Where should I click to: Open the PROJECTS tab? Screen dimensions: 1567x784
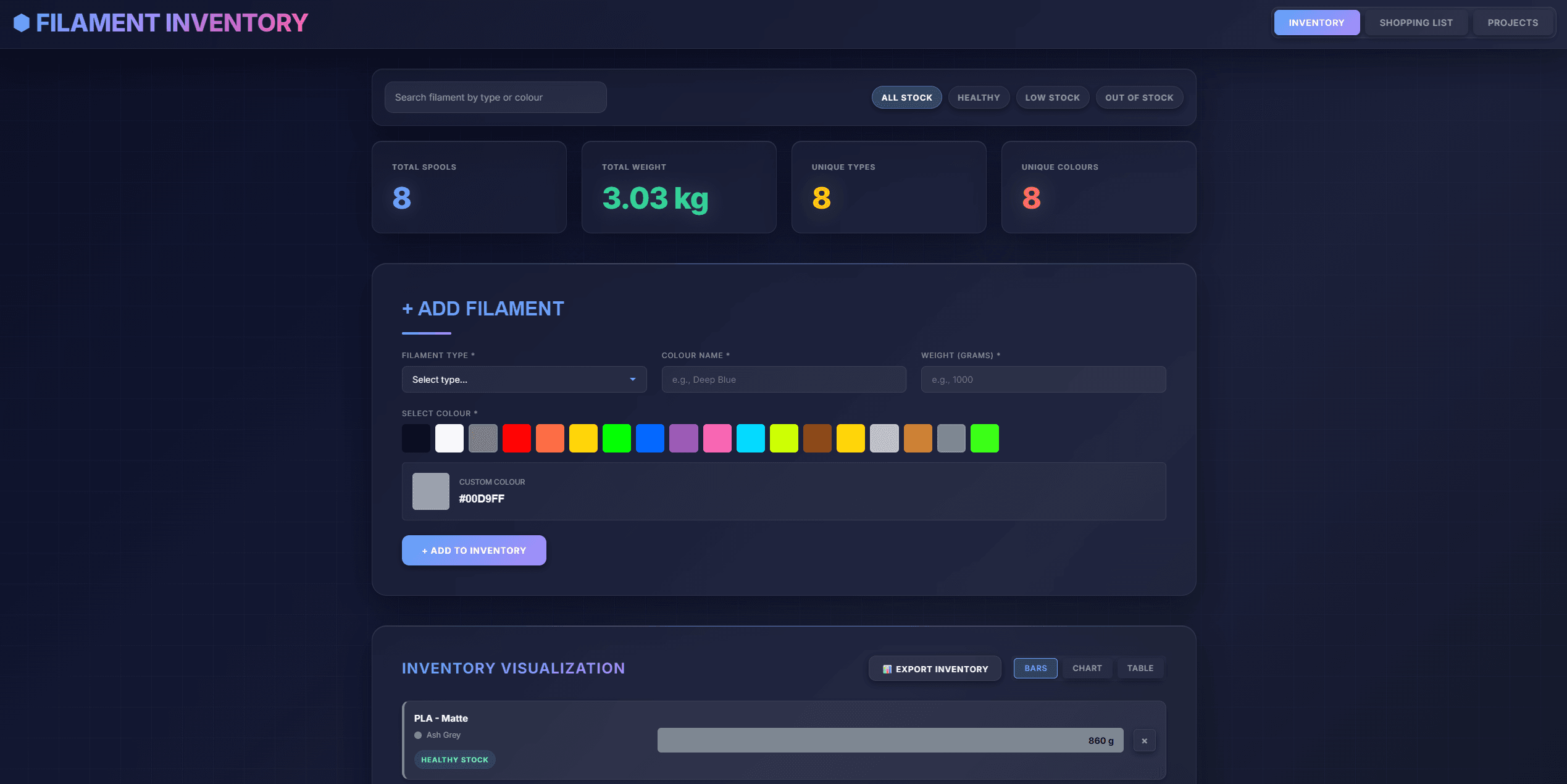tap(1512, 22)
